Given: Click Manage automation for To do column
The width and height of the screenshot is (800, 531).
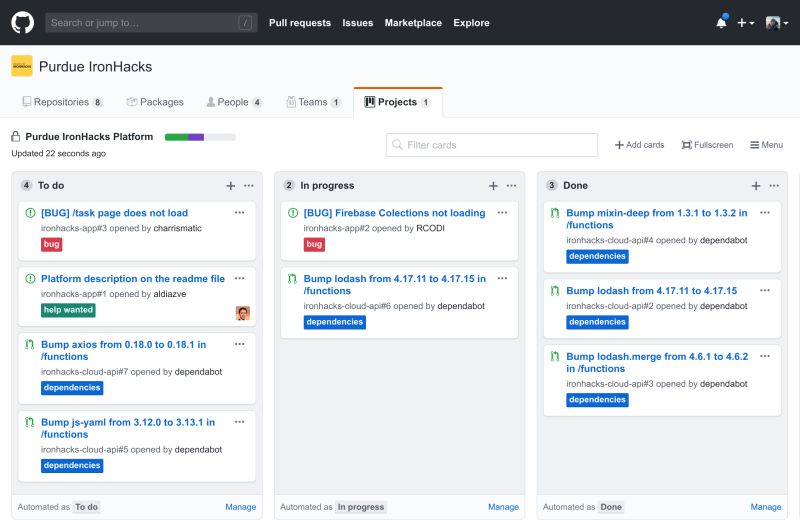Looking at the screenshot, I should tap(241, 507).
